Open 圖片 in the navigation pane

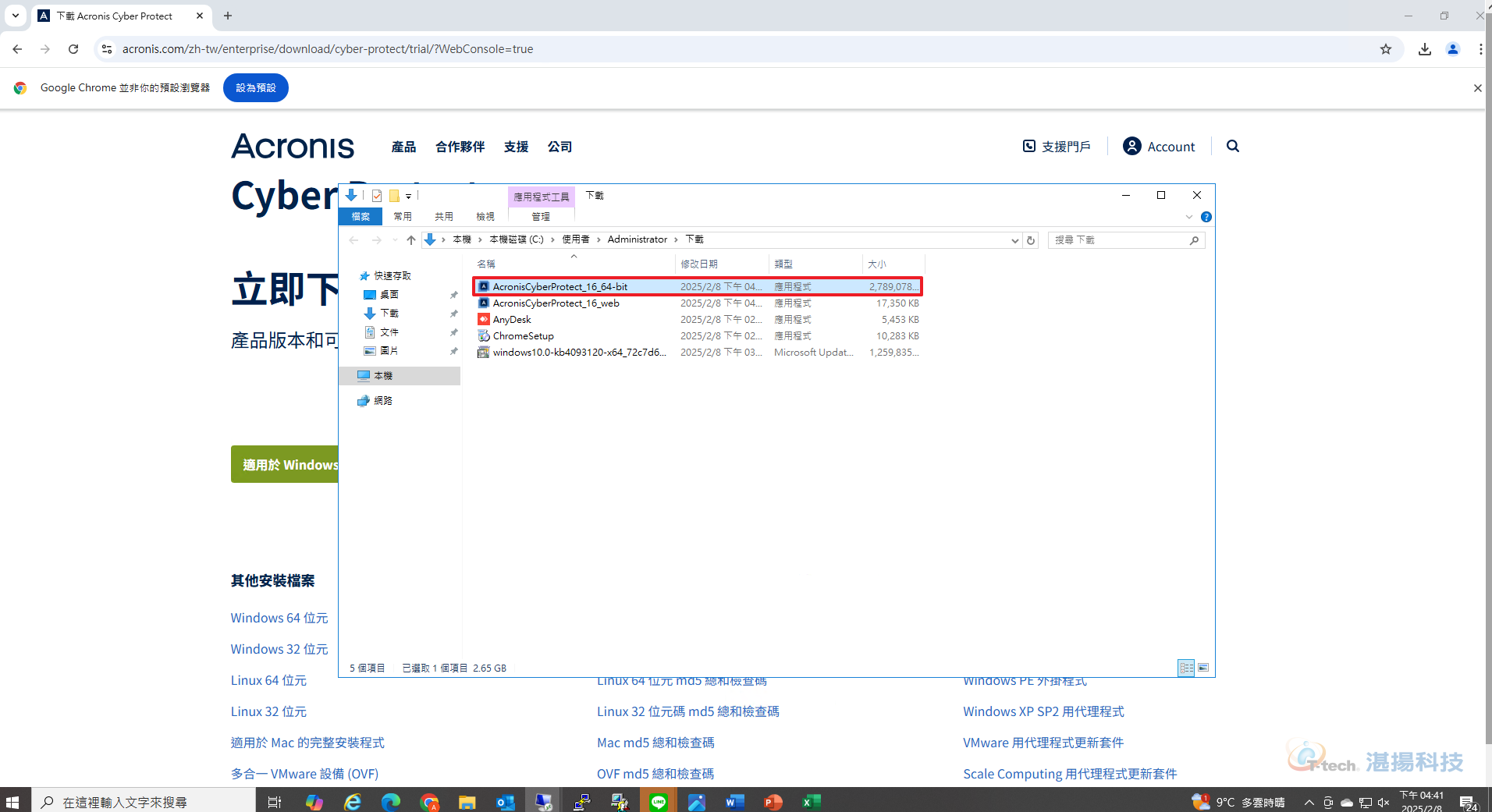coord(389,350)
